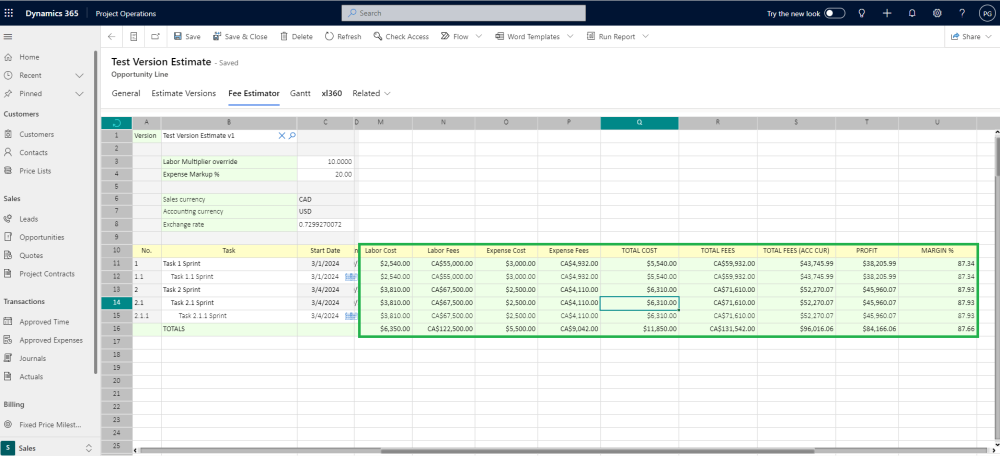Click the horizontal spreadsheet scrollbar
The width and height of the screenshot is (1000, 456).
[597, 451]
